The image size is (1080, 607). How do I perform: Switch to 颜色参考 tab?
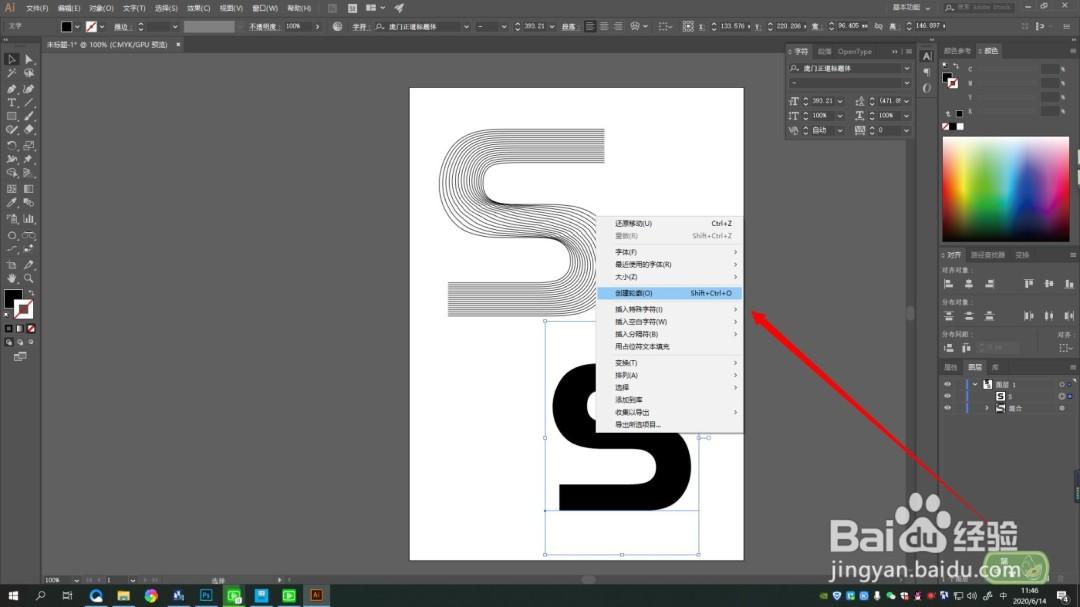tap(957, 51)
